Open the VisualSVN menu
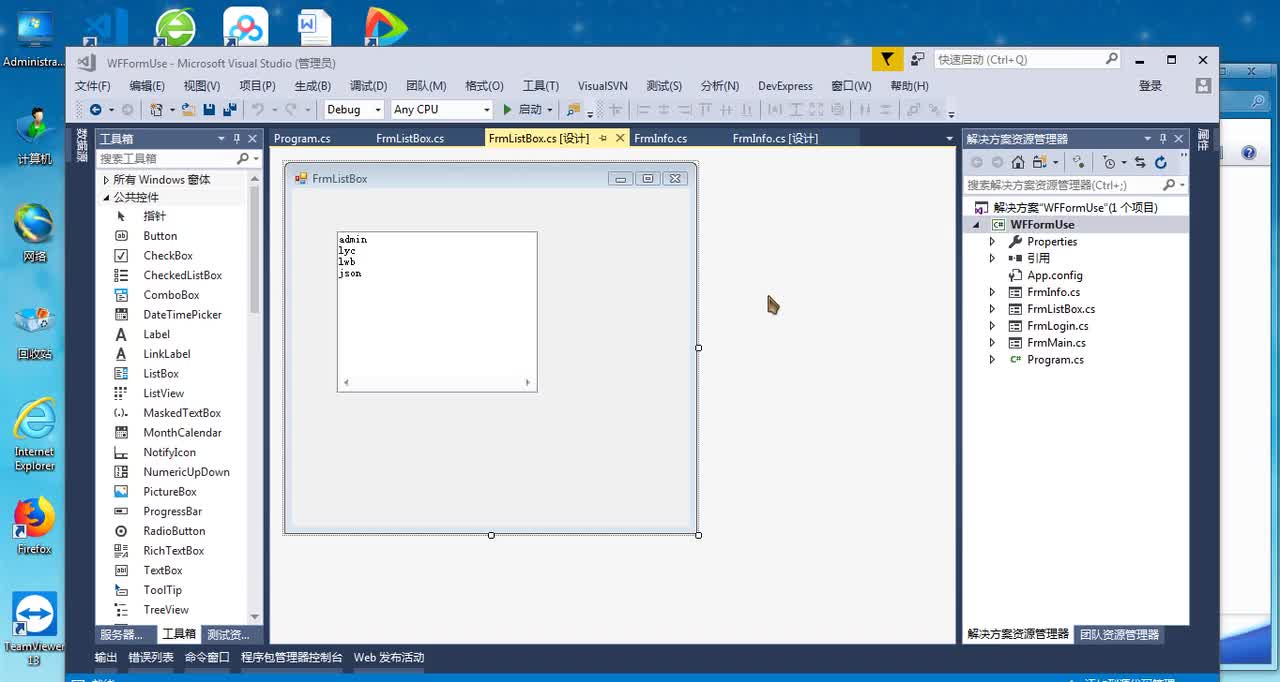The width and height of the screenshot is (1280, 682). click(x=603, y=86)
